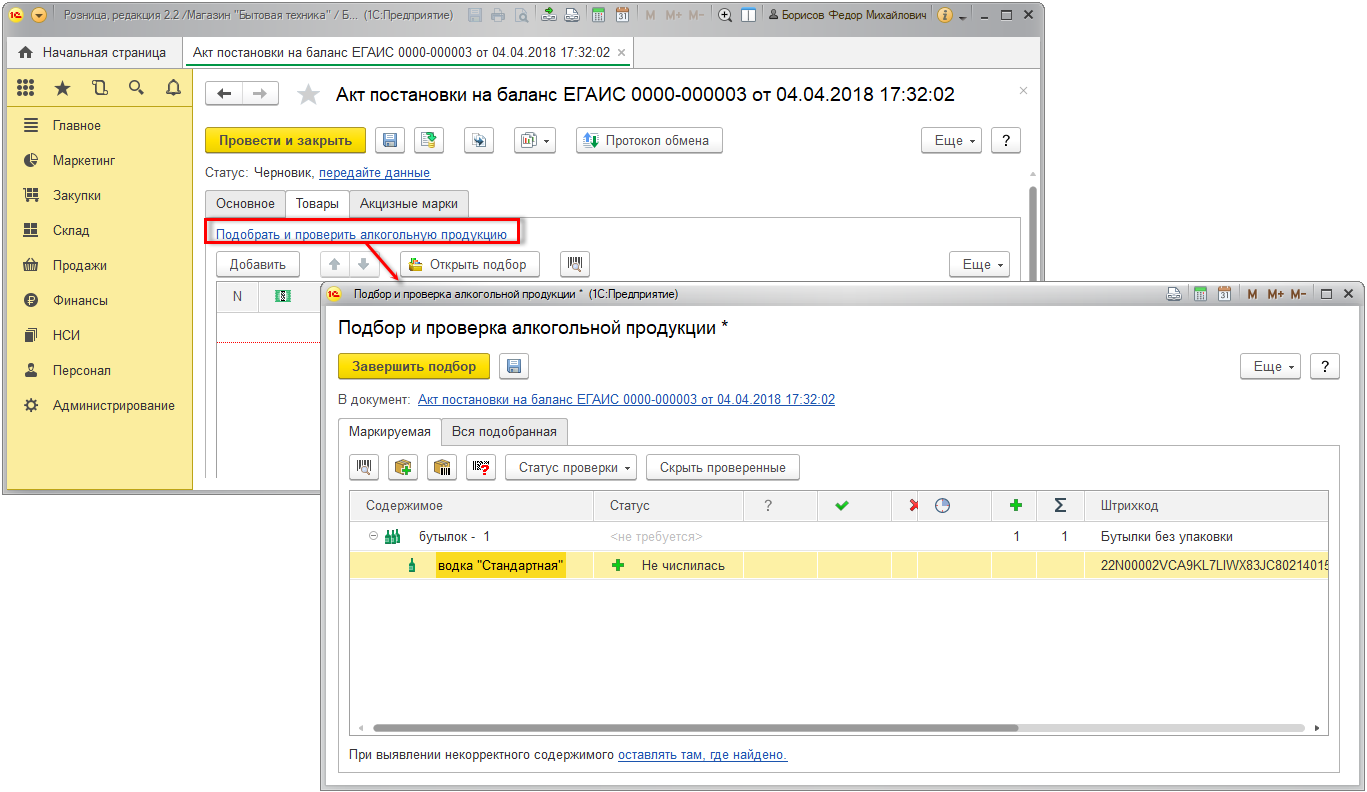The width and height of the screenshot is (1367, 792).
Task: Open the Search magnifier in sidebar header
Action: [136, 88]
